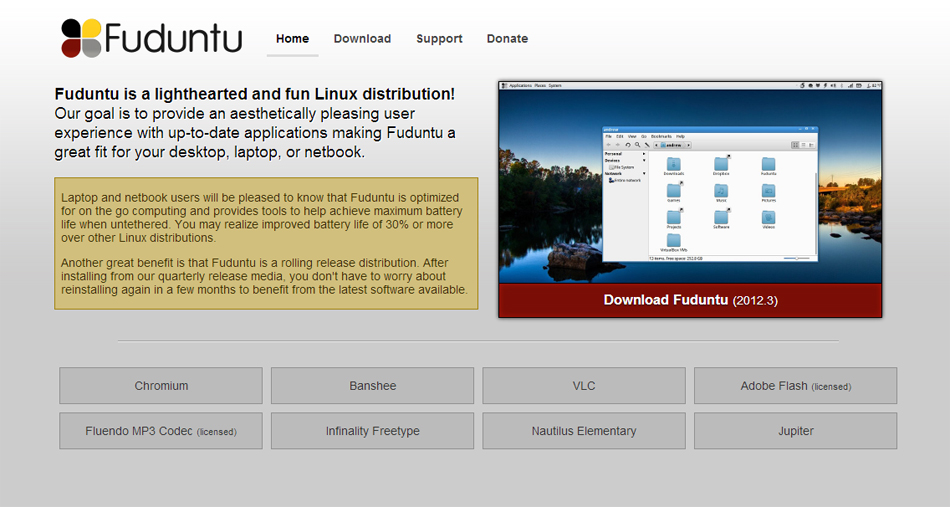Select the Banshee feature box

(x=373, y=386)
